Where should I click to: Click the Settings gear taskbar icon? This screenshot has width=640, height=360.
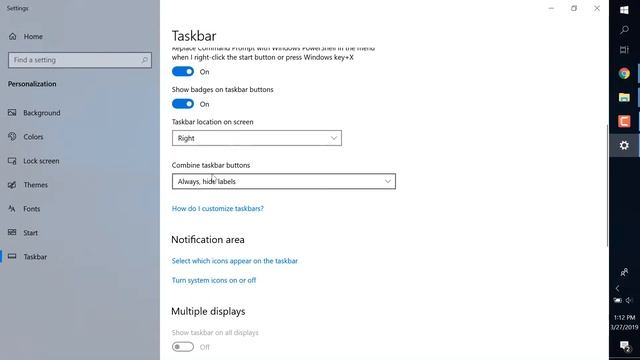pyautogui.click(x=624, y=145)
